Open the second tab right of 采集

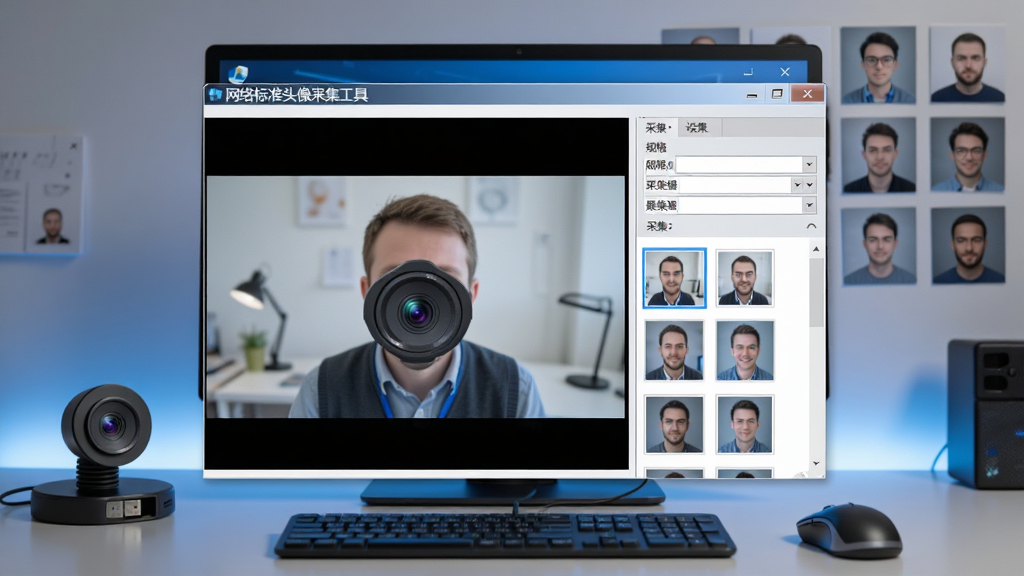pos(697,127)
